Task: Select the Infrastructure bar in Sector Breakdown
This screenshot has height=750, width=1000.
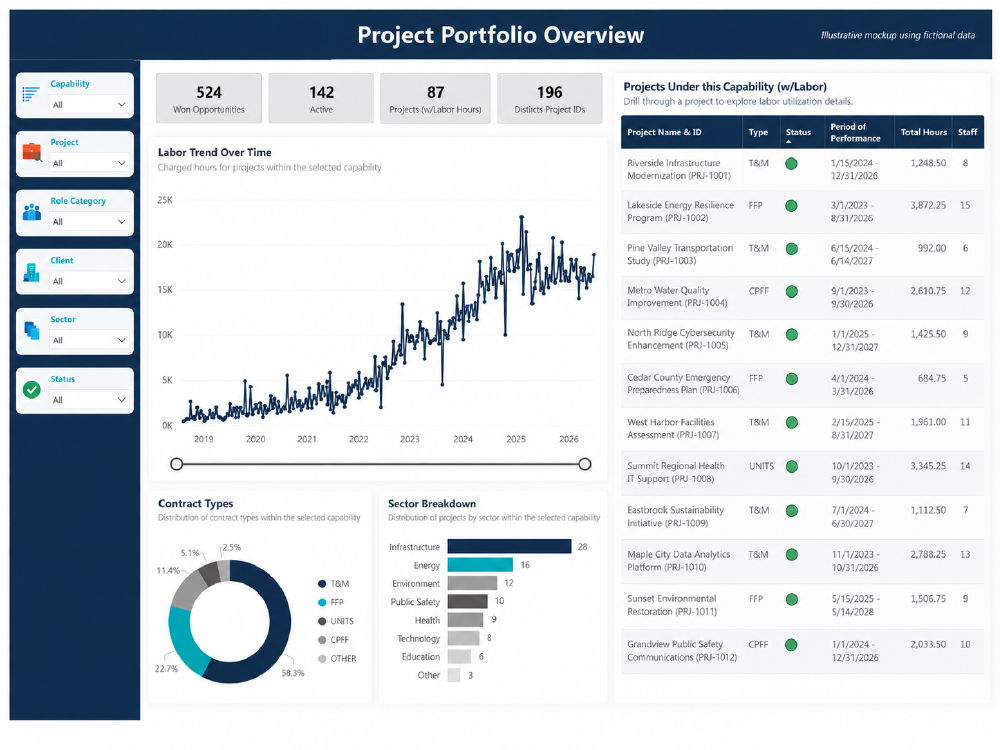Action: 509,547
